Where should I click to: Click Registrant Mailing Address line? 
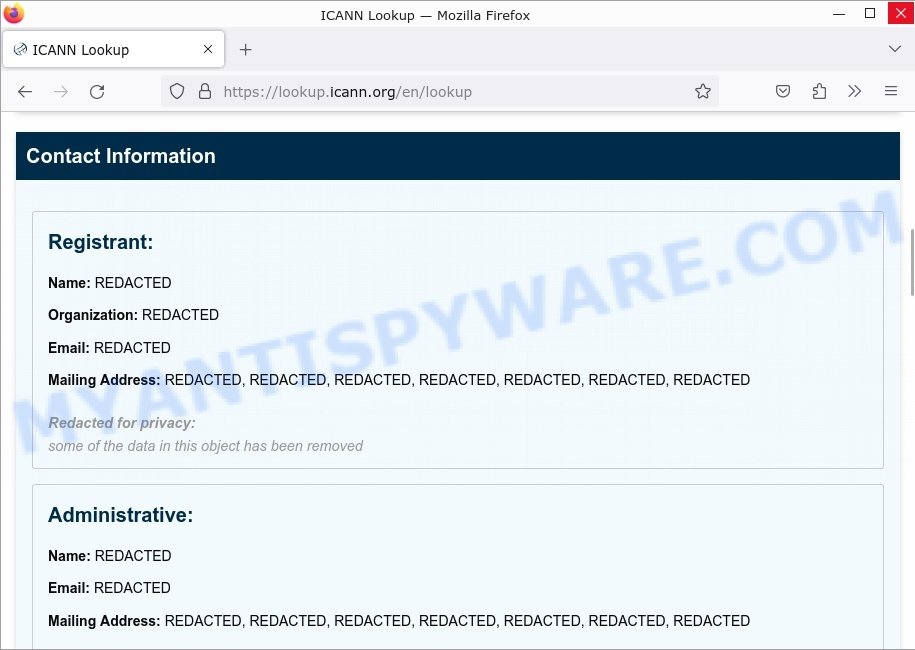coord(399,380)
